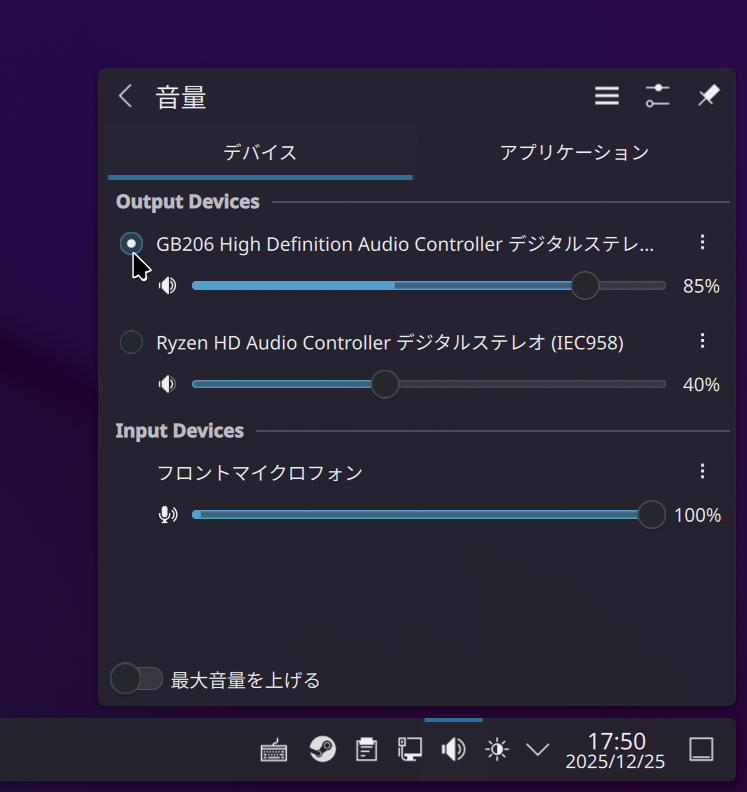Open options menu for GB206 audio device
Screen dimensions: 747x792
click(x=702, y=242)
